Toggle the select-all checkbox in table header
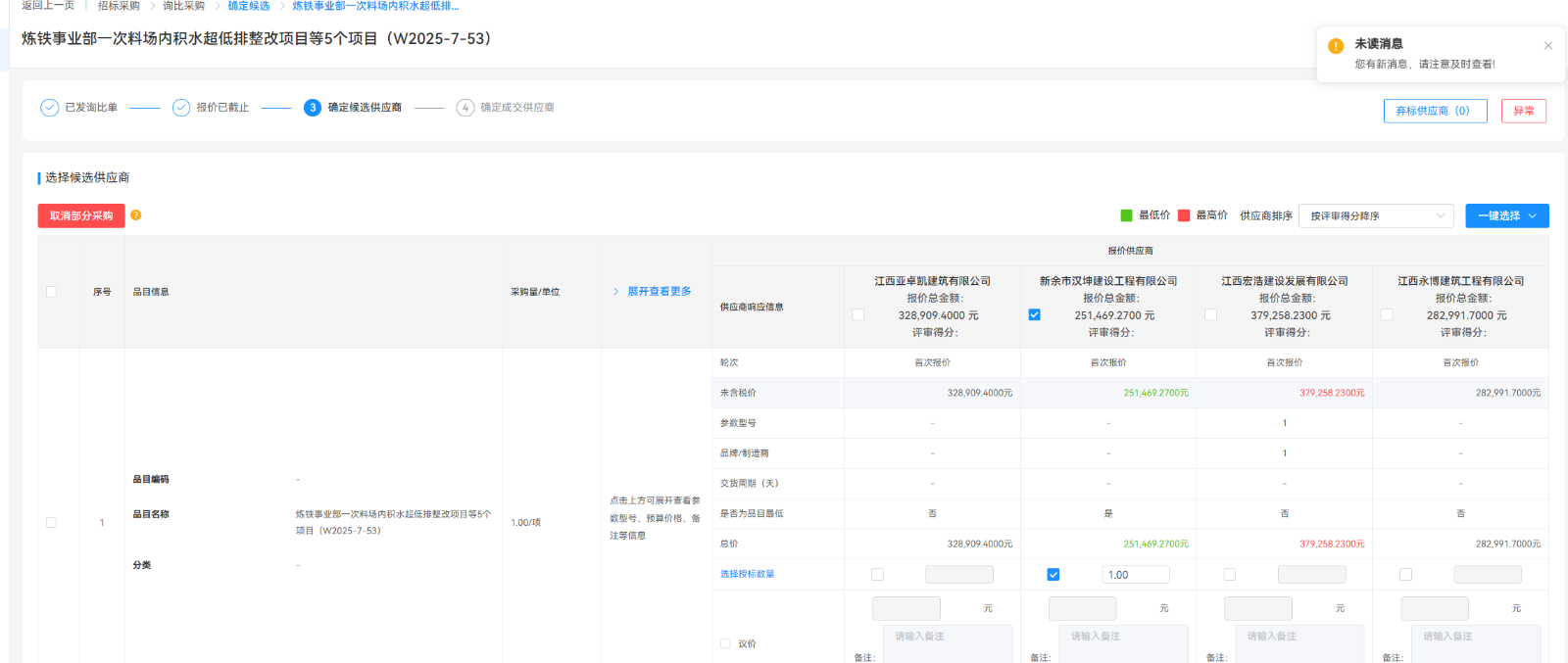1568x663 pixels. coord(52,292)
